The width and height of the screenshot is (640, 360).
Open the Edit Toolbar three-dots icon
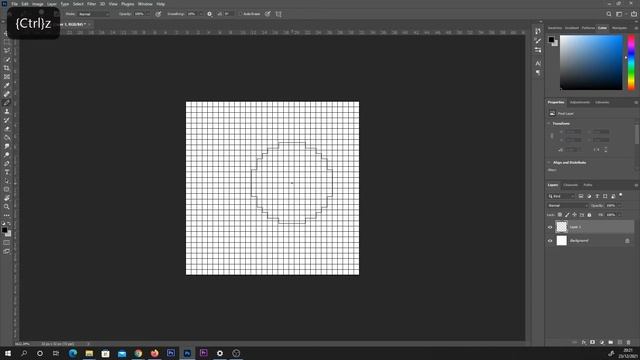[7, 215]
